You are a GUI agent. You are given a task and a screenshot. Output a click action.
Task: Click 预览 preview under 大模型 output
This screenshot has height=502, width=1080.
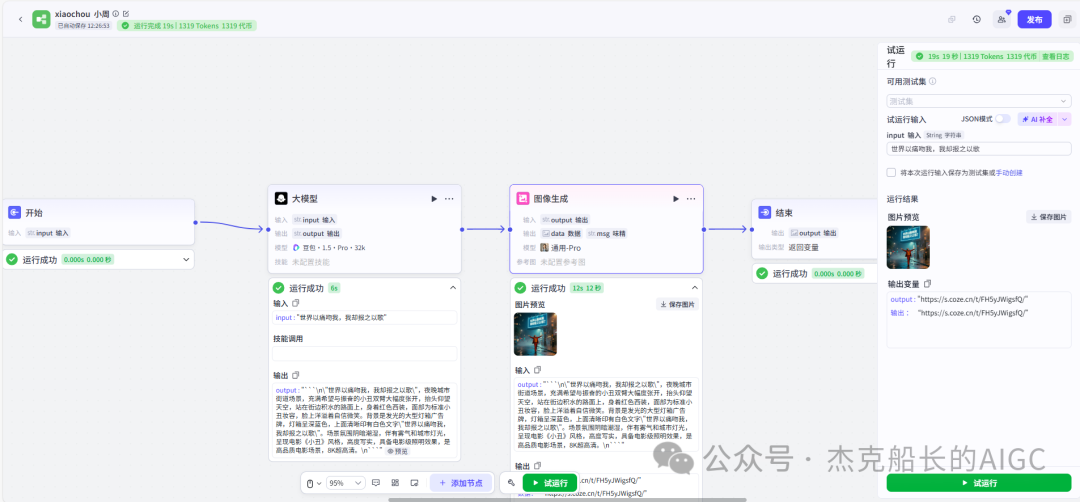coord(397,451)
